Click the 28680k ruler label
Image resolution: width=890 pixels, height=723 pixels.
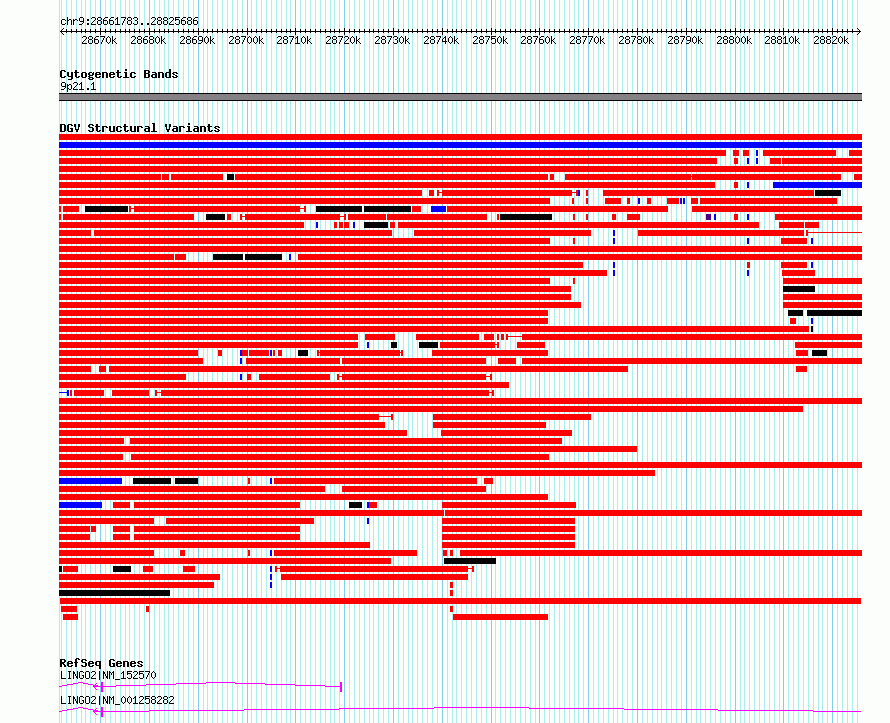[x=148, y=40]
